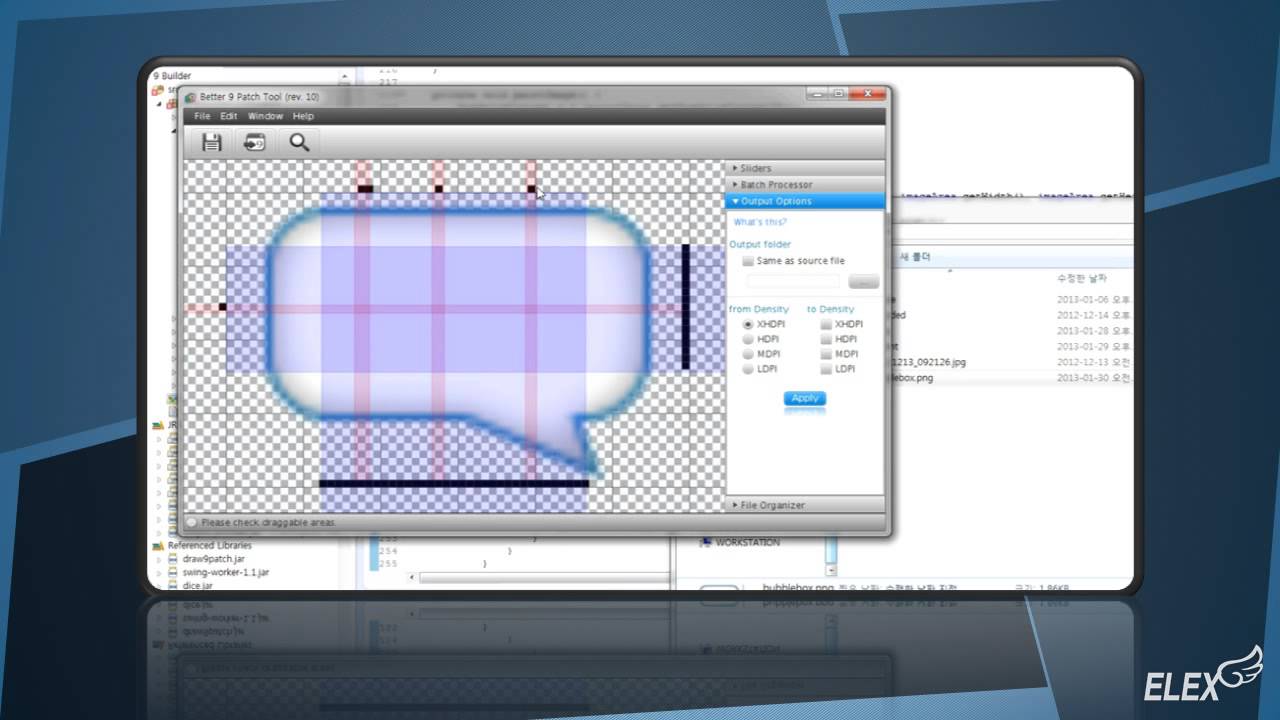This screenshot has width=1280, height=720.
Task: Select LDPI as from Density
Action: [x=748, y=369]
